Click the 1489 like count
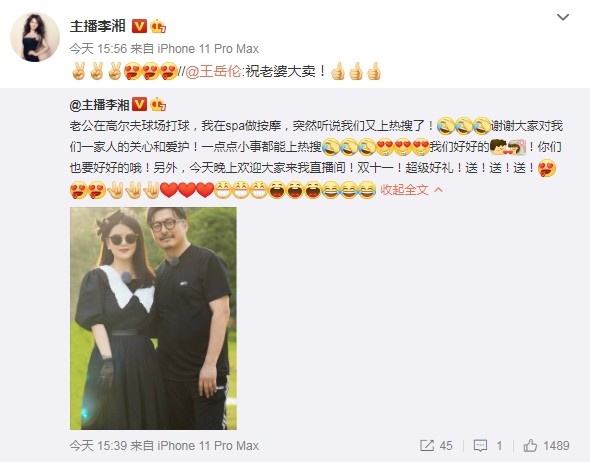This screenshot has width=590, height=462. (556, 446)
